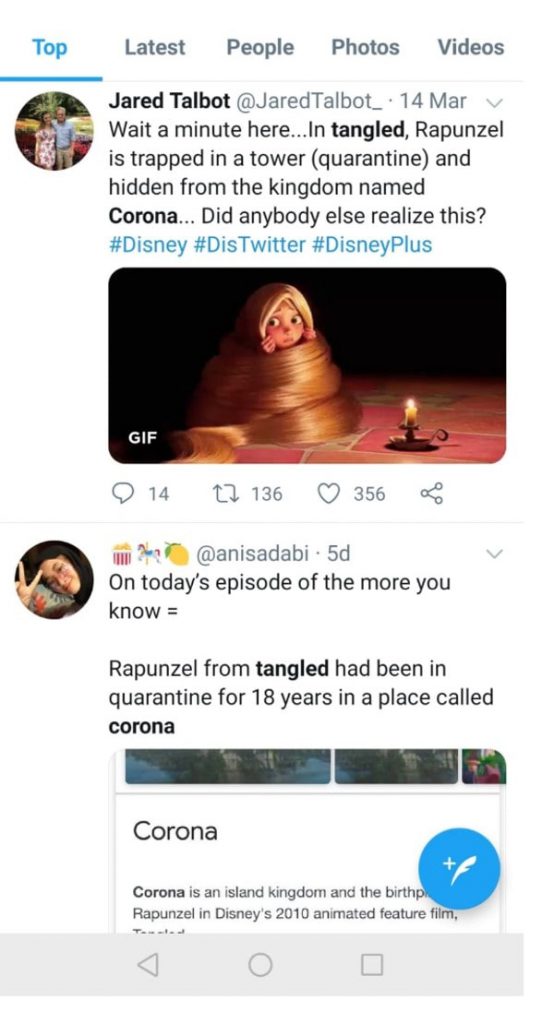Tap the reply icon under Jared's tweet
This screenshot has height=1024, width=542.
[122, 494]
